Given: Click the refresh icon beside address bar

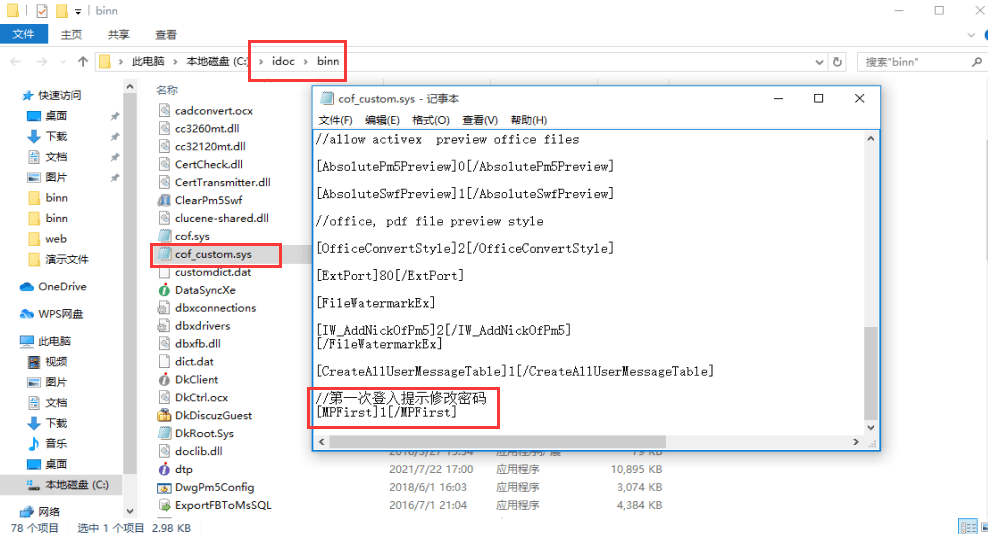Looking at the screenshot, I should pyautogui.click(x=838, y=62).
